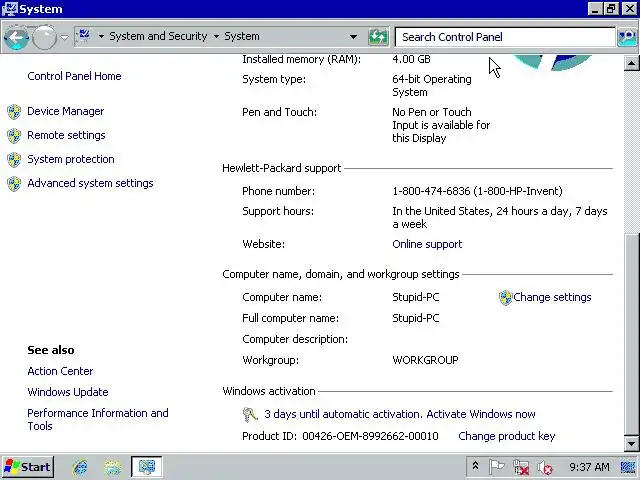Click the scrollbar down arrow
The height and width of the screenshot is (480, 640).
click(631, 443)
